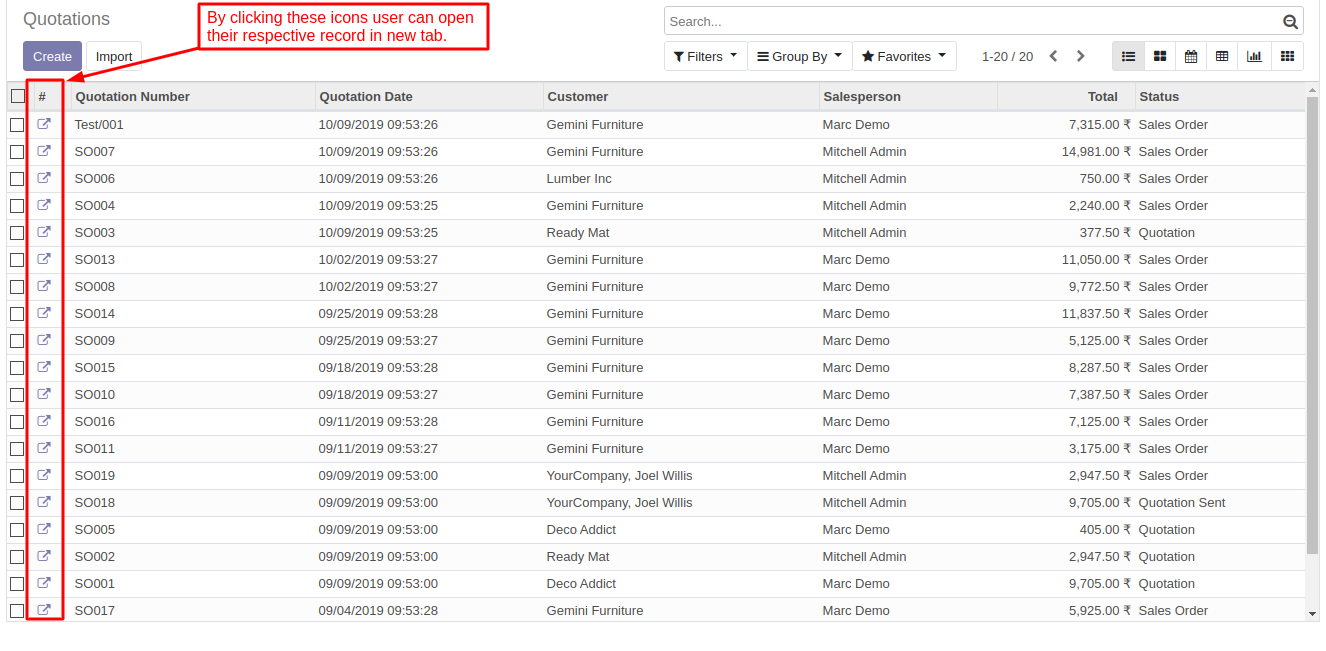Tick the checkbox for SO006

(x=17, y=179)
